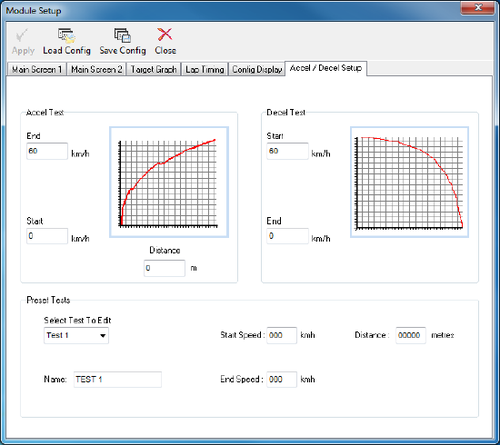Image resolution: width=500 pixels, height=445 pixels.
Task: Go to the Target Graph tab
Action: click(x=153, y=69)
